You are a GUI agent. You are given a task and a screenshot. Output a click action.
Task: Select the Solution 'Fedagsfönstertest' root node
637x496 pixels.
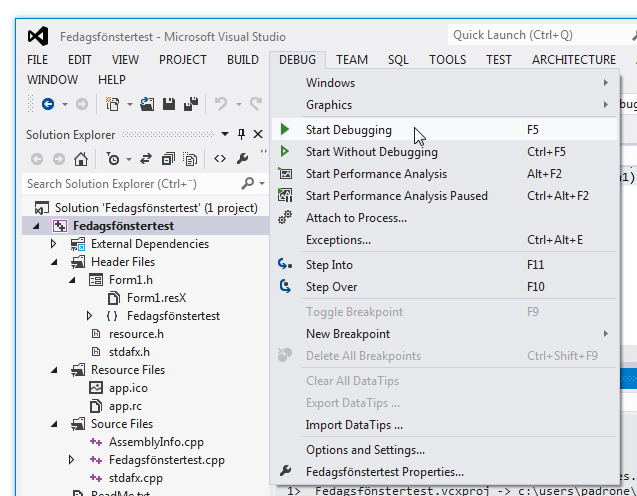pyautogui.click(x=156, y=208)
